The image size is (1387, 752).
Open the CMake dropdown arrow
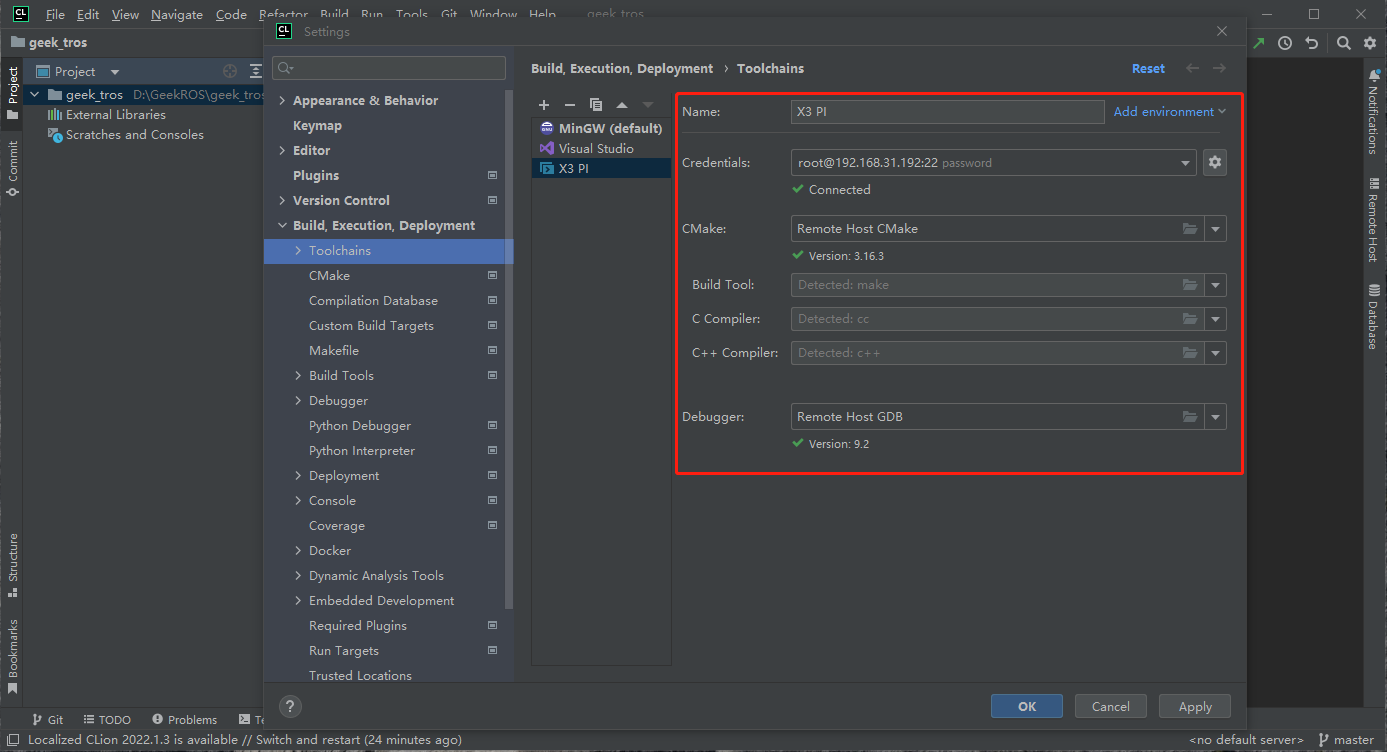[x=1215, y=229]
